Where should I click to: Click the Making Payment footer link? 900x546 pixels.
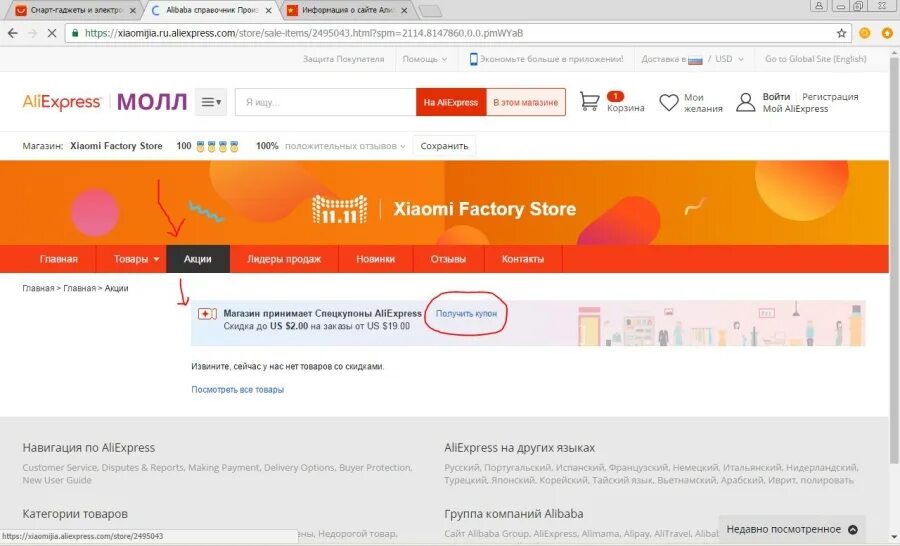[x=224, y=467]
